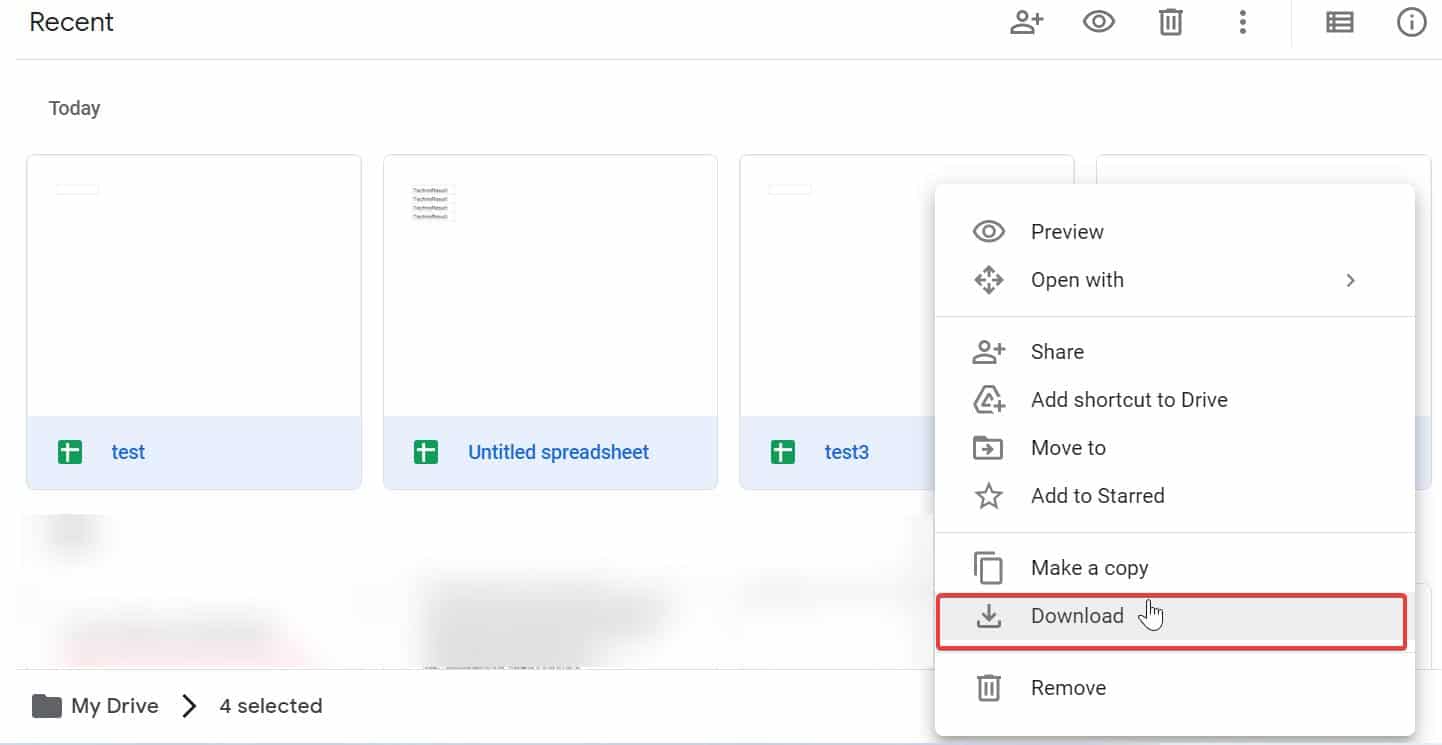Click the breadcrumb chevron after My Drive

click(189, 705)
